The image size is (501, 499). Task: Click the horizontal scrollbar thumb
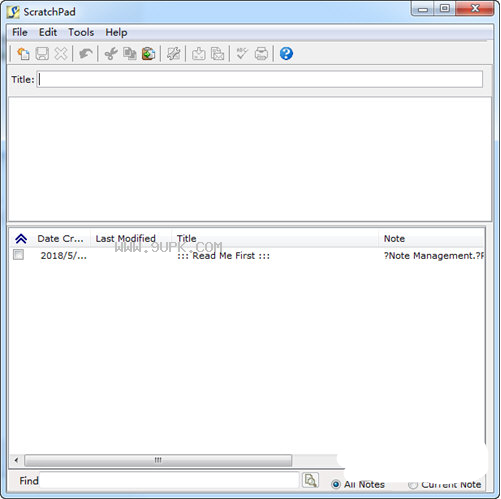tap(158, 460)
